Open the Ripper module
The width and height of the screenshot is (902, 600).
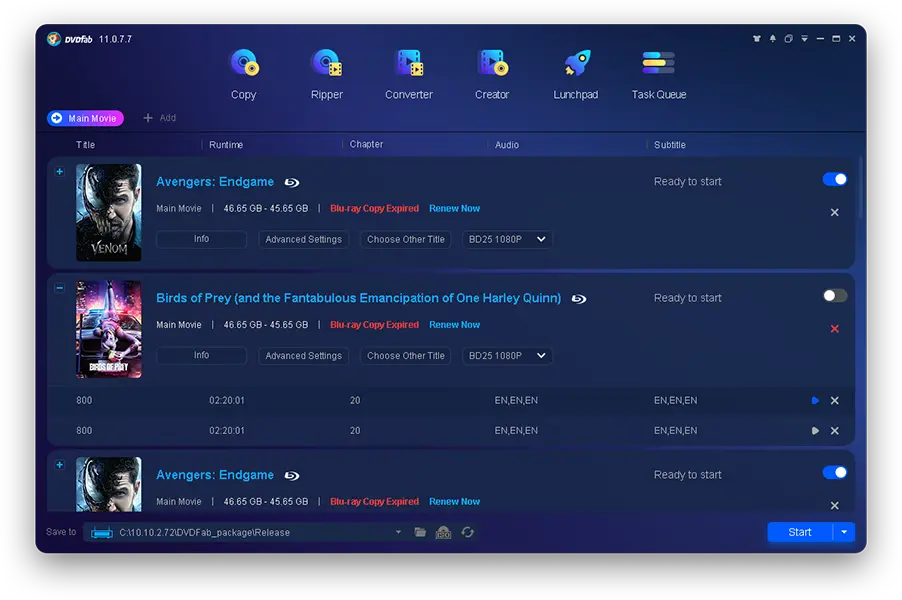click(x=327, y=75)
